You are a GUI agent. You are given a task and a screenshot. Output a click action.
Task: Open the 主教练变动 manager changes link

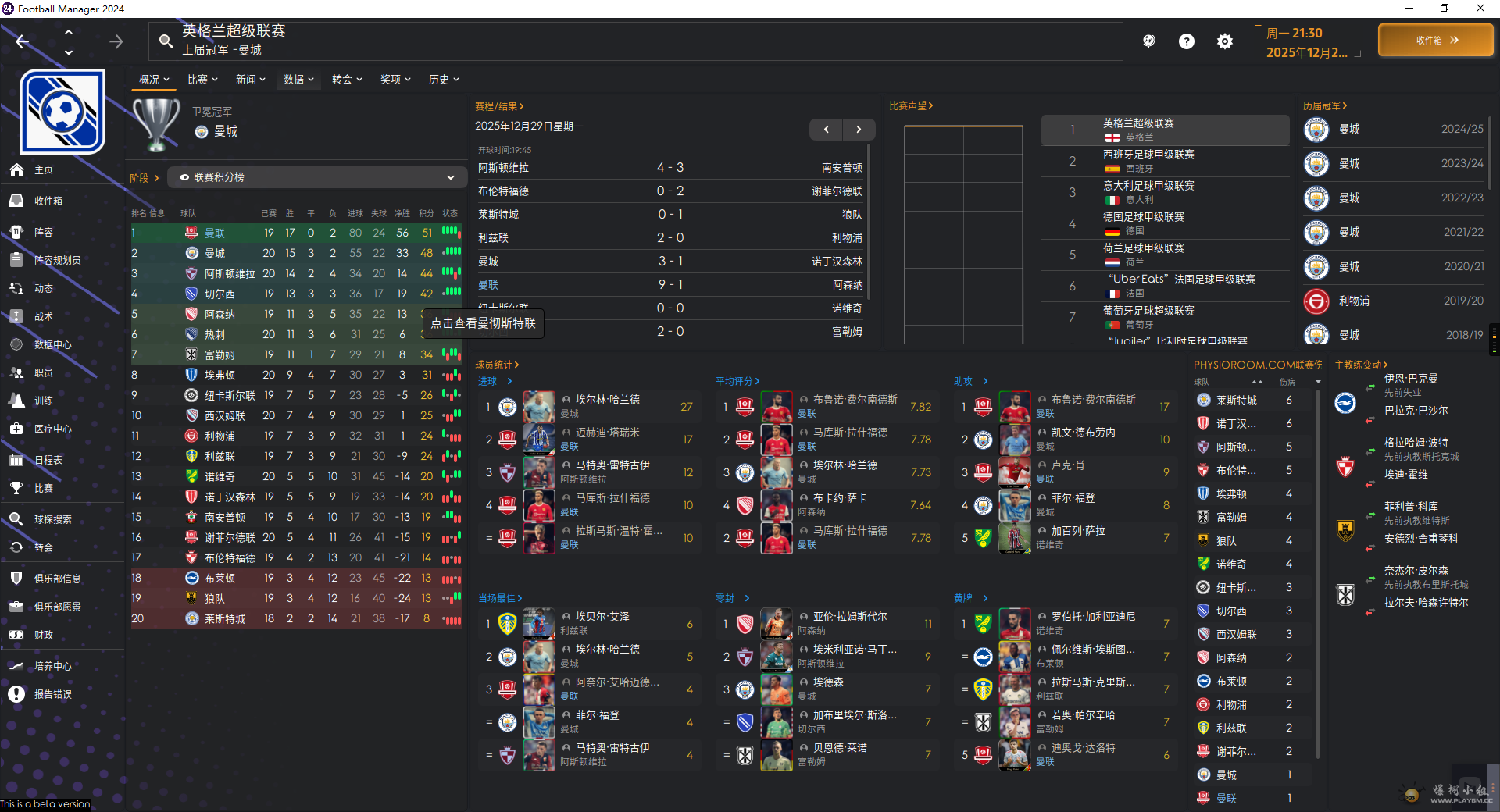click(1361, 365)
